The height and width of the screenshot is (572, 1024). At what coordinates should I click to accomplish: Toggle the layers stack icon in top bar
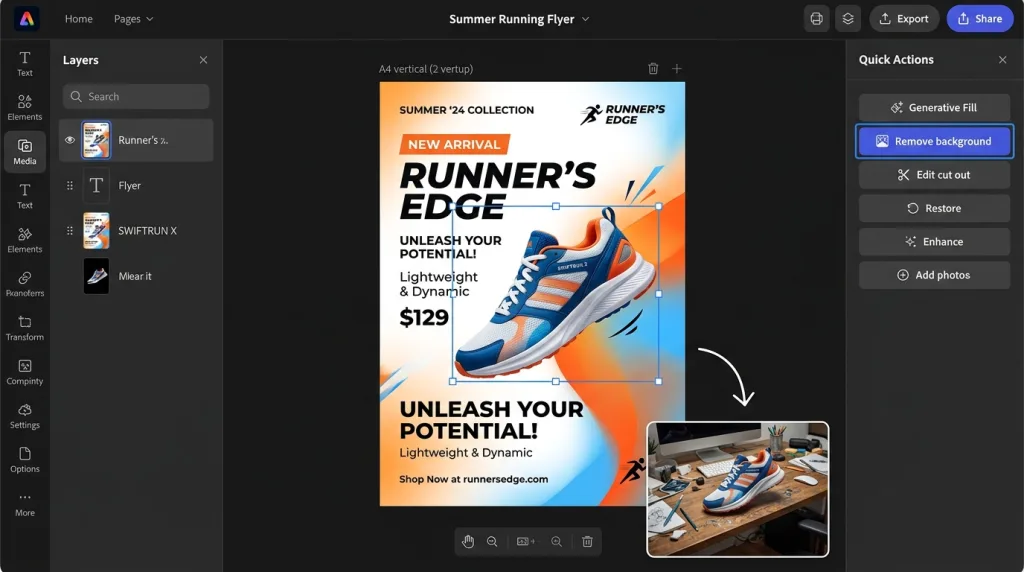tap(848, 19)
